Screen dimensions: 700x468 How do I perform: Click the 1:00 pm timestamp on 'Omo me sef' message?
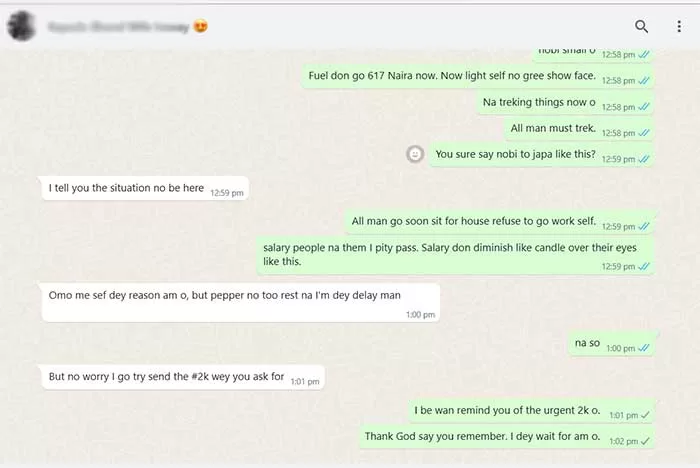420,314
